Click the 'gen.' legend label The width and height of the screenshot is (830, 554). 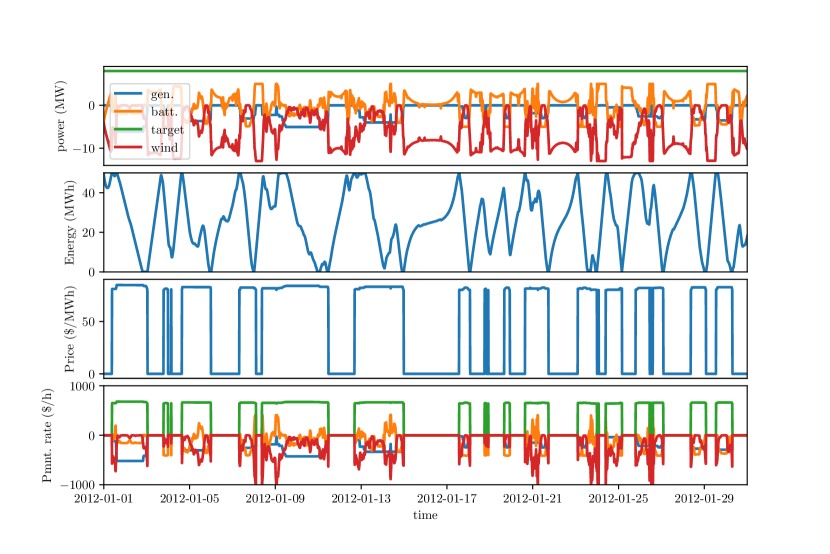(162, 95)
